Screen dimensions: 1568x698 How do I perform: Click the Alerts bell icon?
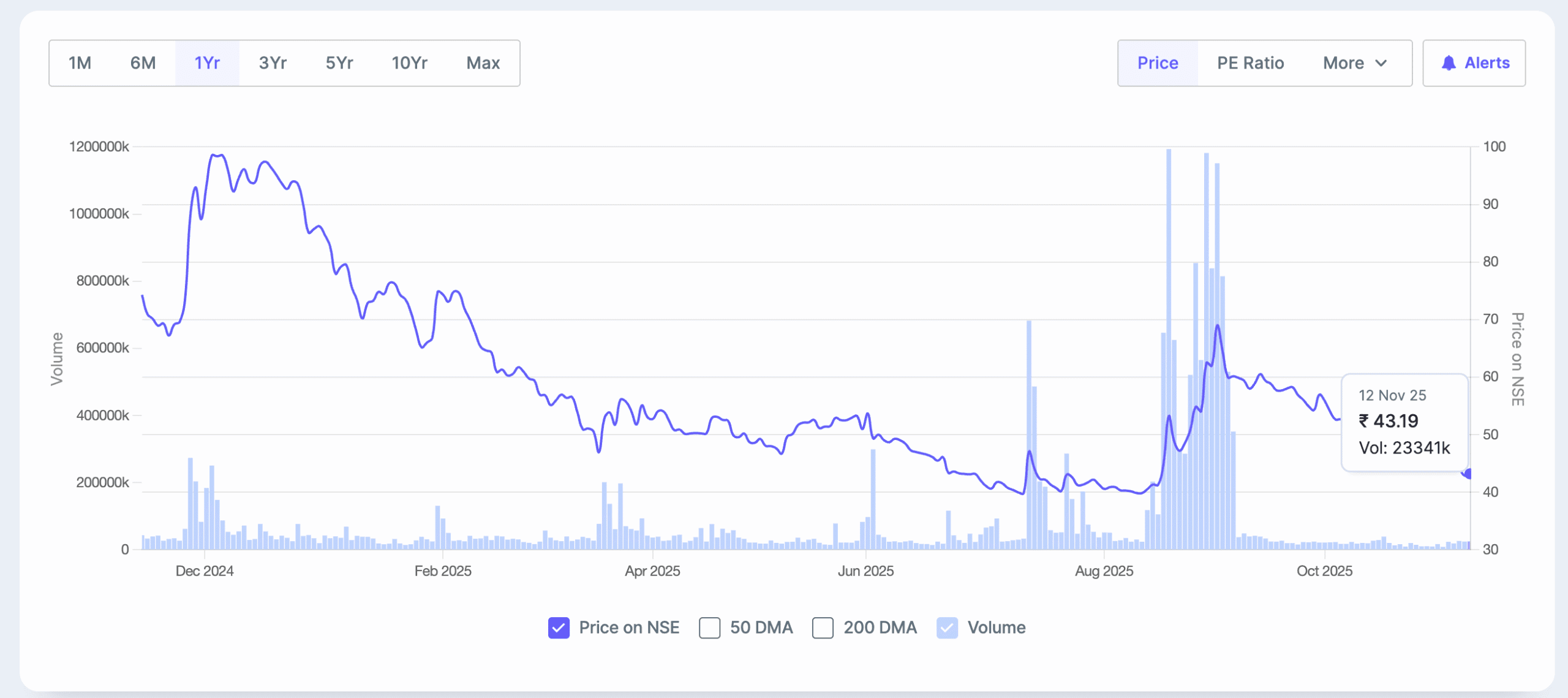(1451, 63)
